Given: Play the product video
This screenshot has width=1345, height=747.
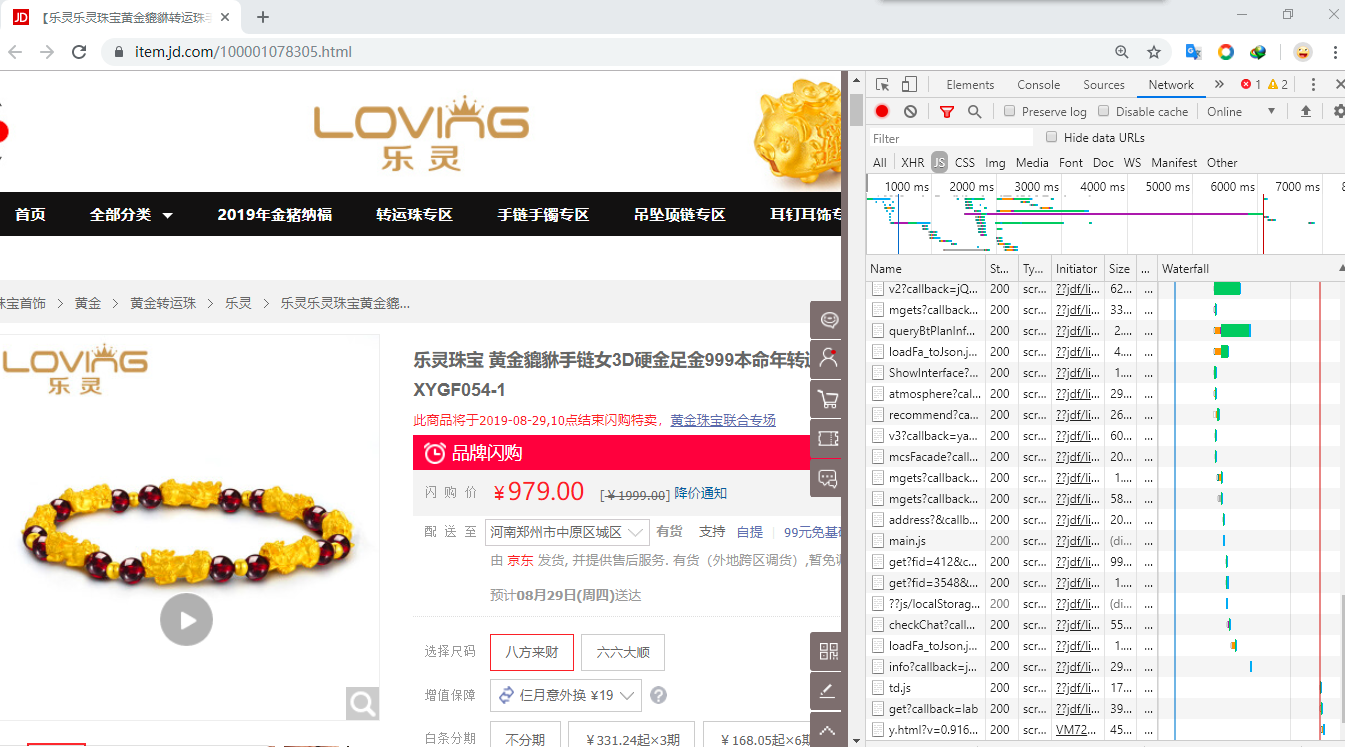Looking at the screenshot, I should pyautogui.click(x=186, y=619).
